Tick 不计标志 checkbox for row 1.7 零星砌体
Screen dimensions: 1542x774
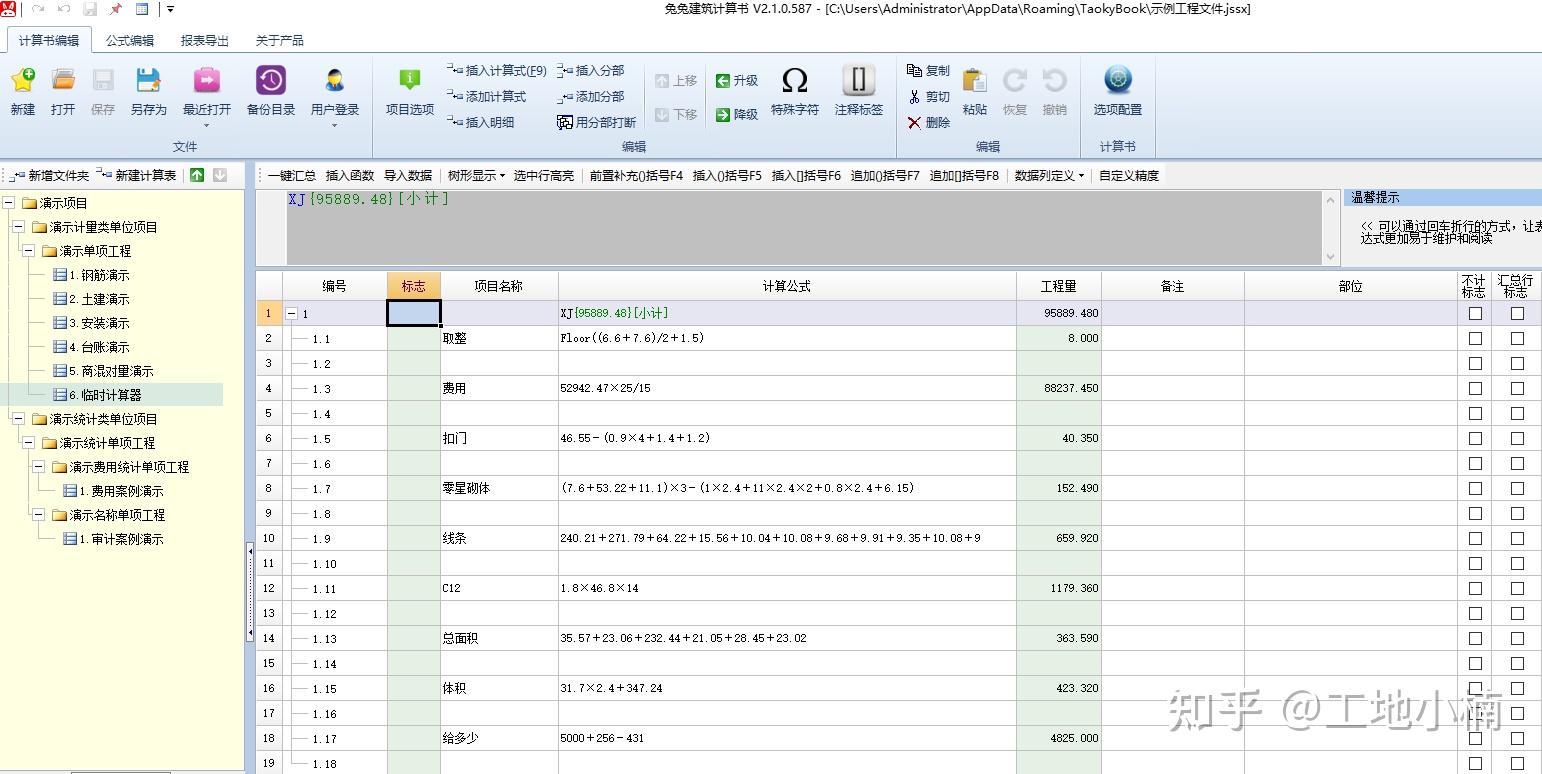click(x=1475, y=488)
